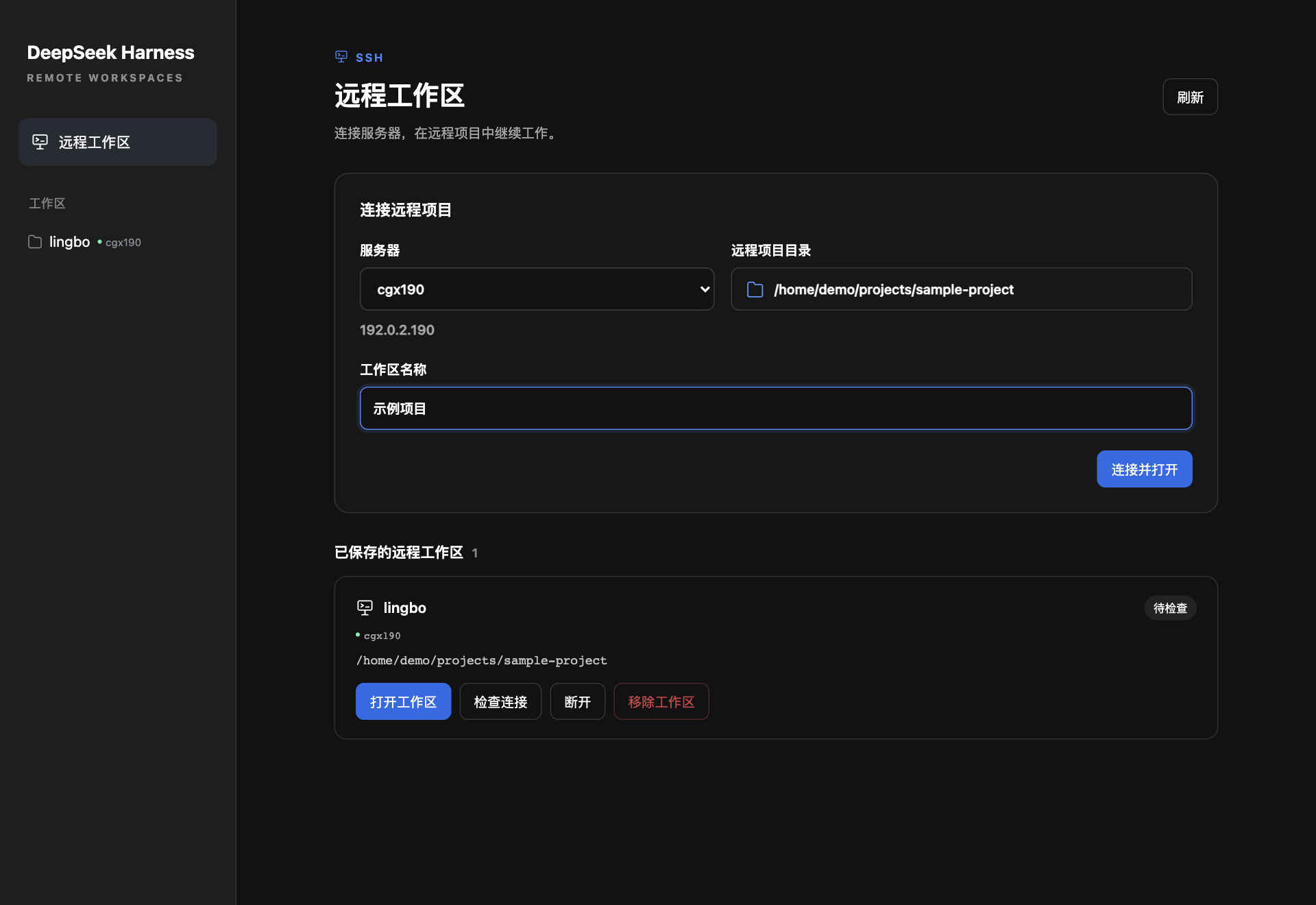Click the 连接远程项目 heading

coord(406,210)
